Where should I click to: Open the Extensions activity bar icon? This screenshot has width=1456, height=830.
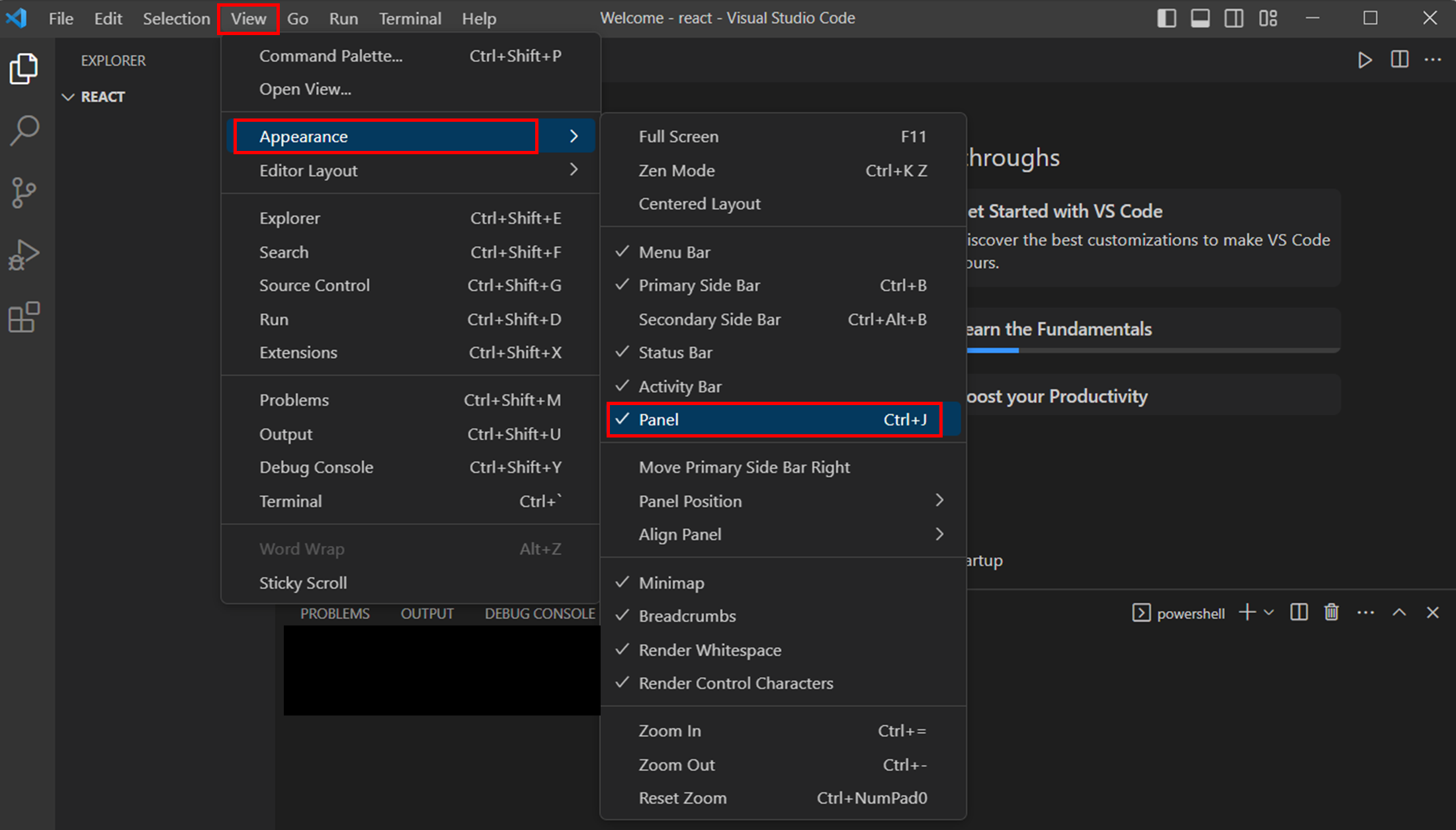[24, 317]
